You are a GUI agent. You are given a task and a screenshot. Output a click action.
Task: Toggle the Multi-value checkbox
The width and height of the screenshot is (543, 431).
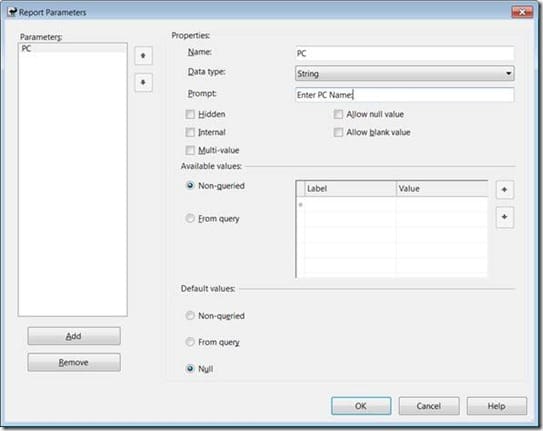[x=190, y=150]
